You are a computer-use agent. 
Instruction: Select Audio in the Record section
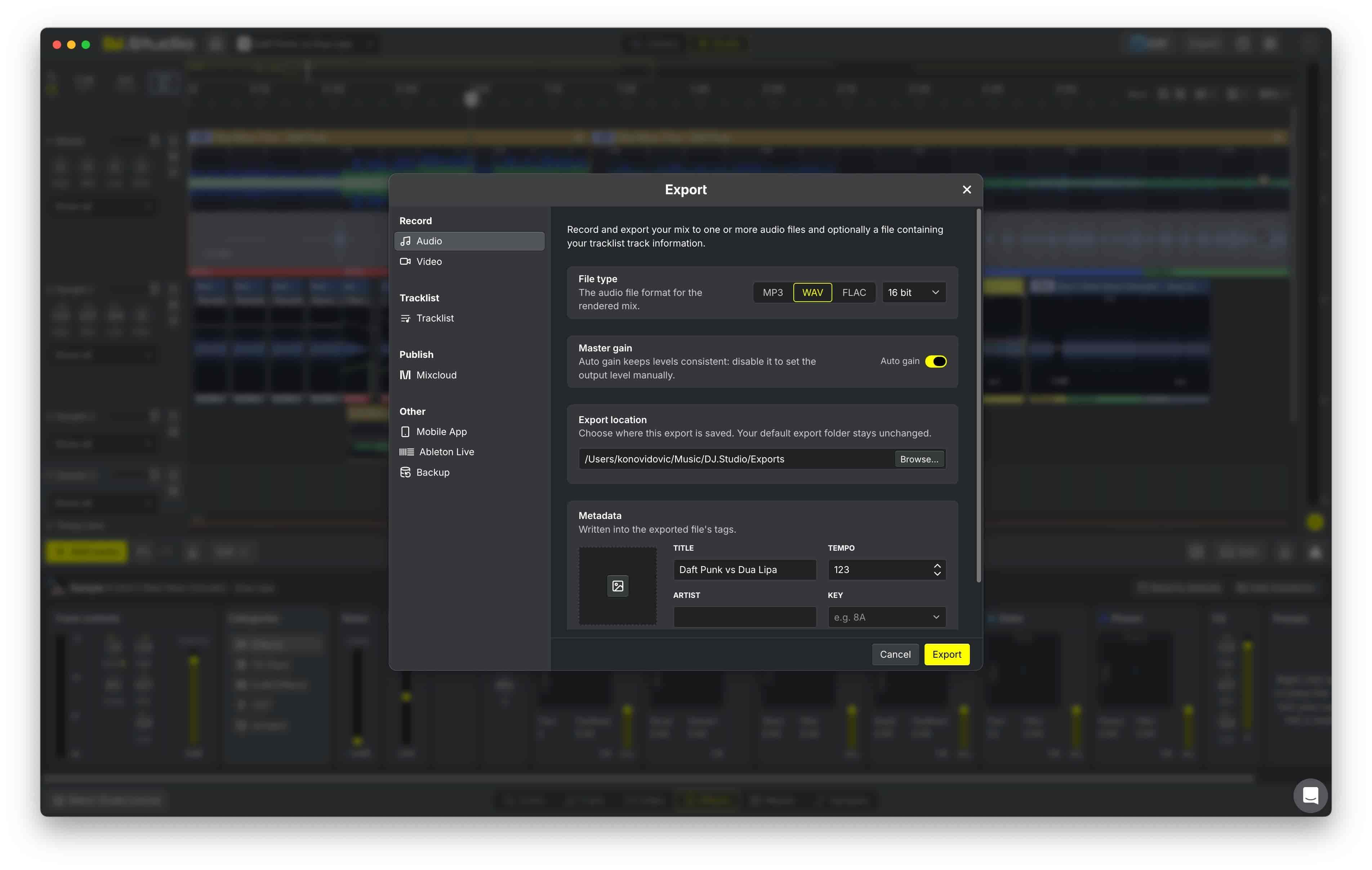coord(469,241)
